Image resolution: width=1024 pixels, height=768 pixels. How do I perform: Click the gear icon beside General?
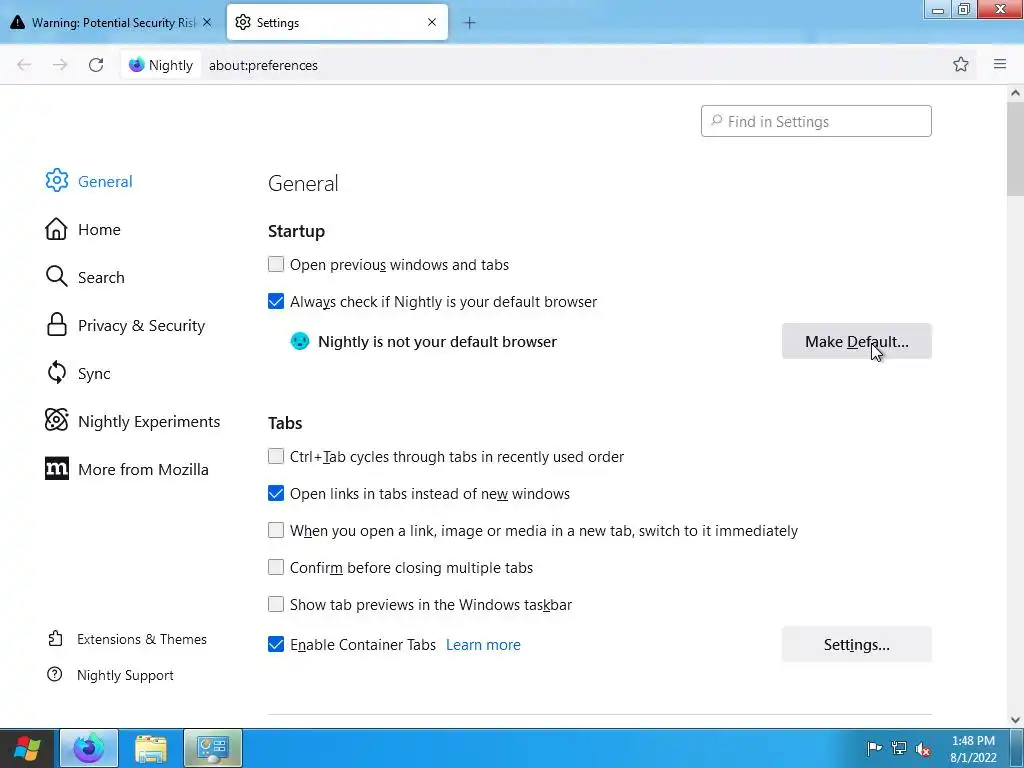56,181
